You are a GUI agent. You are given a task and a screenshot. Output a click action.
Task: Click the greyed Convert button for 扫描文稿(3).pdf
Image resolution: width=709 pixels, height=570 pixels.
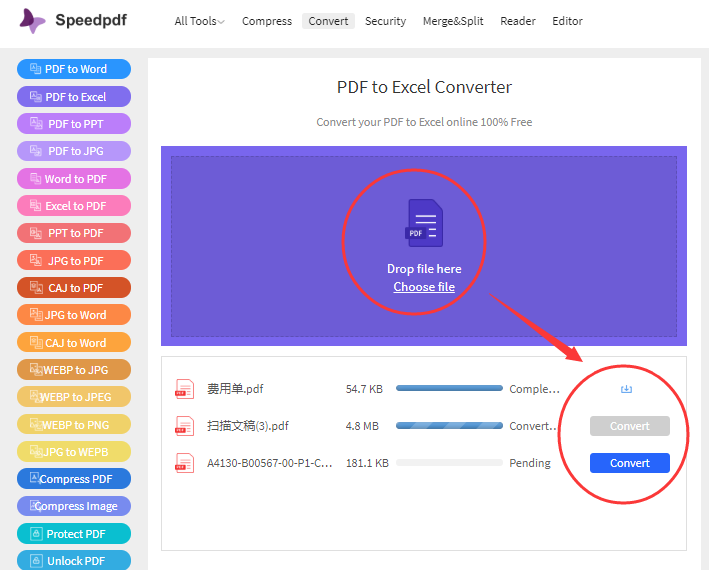pyautogui.click(x=629, y=426)
